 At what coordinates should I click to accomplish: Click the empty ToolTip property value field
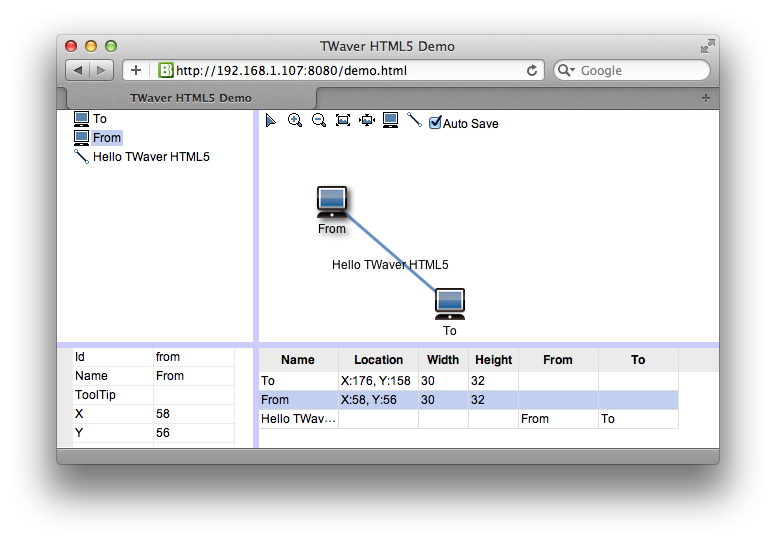pyautogui.click(x=194, y=395)
